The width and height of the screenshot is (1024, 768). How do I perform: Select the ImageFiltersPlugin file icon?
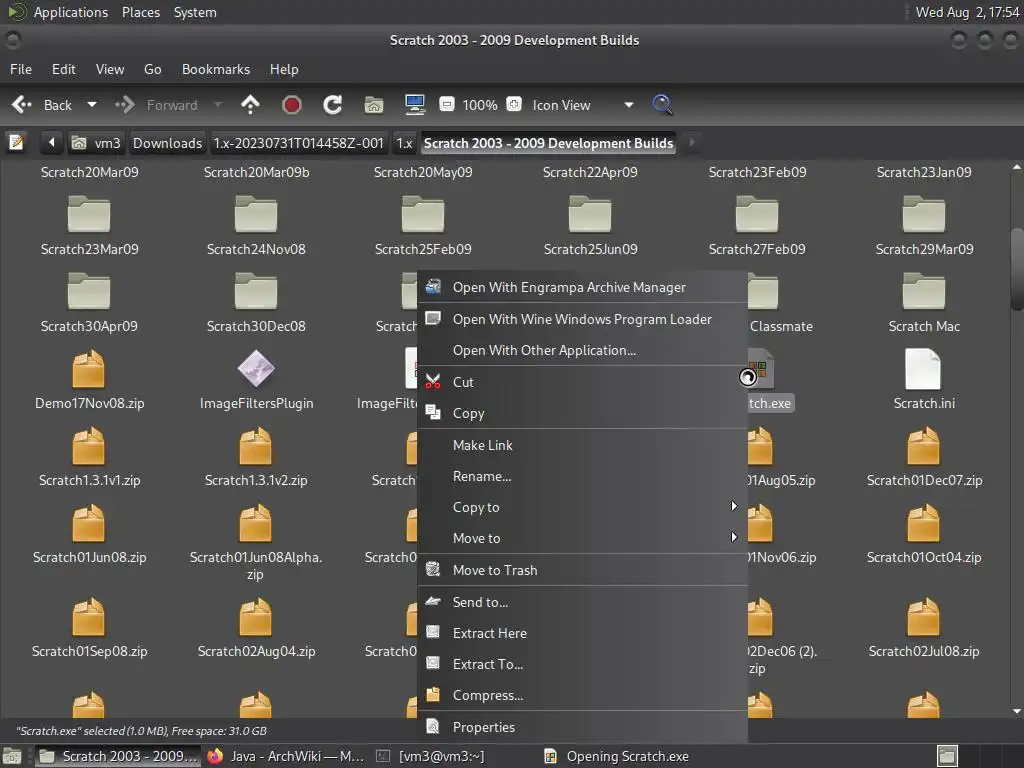pos(256,369)
